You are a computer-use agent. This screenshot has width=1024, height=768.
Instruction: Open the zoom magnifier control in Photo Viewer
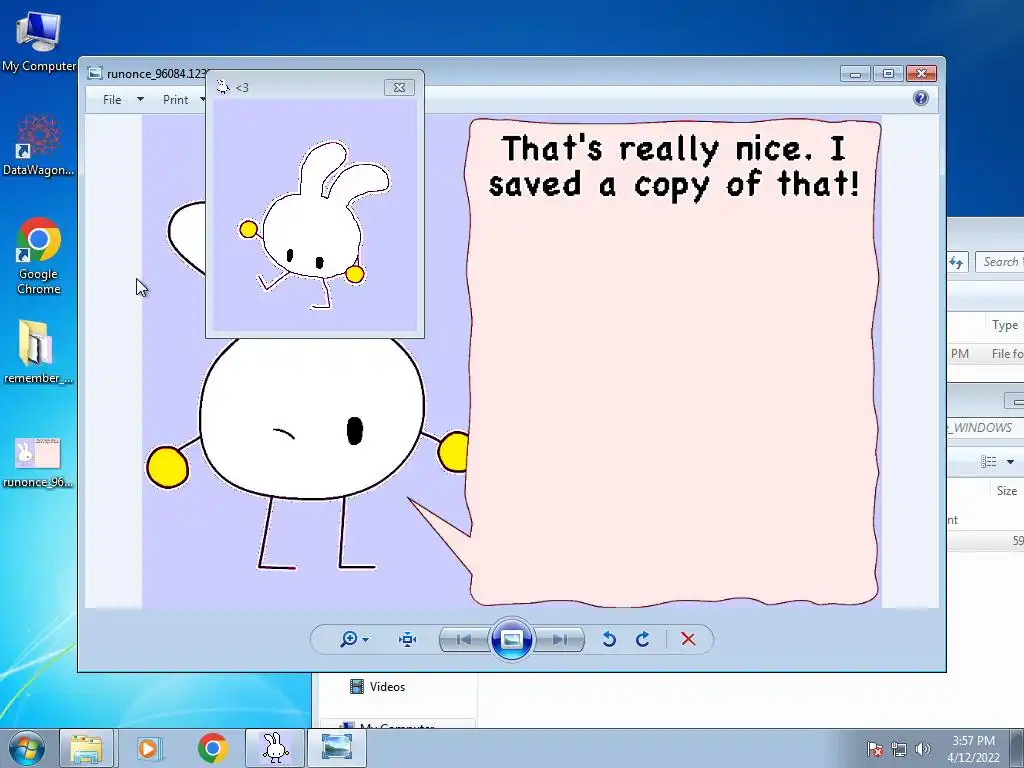pyautogui.click(x=349, y=639)
